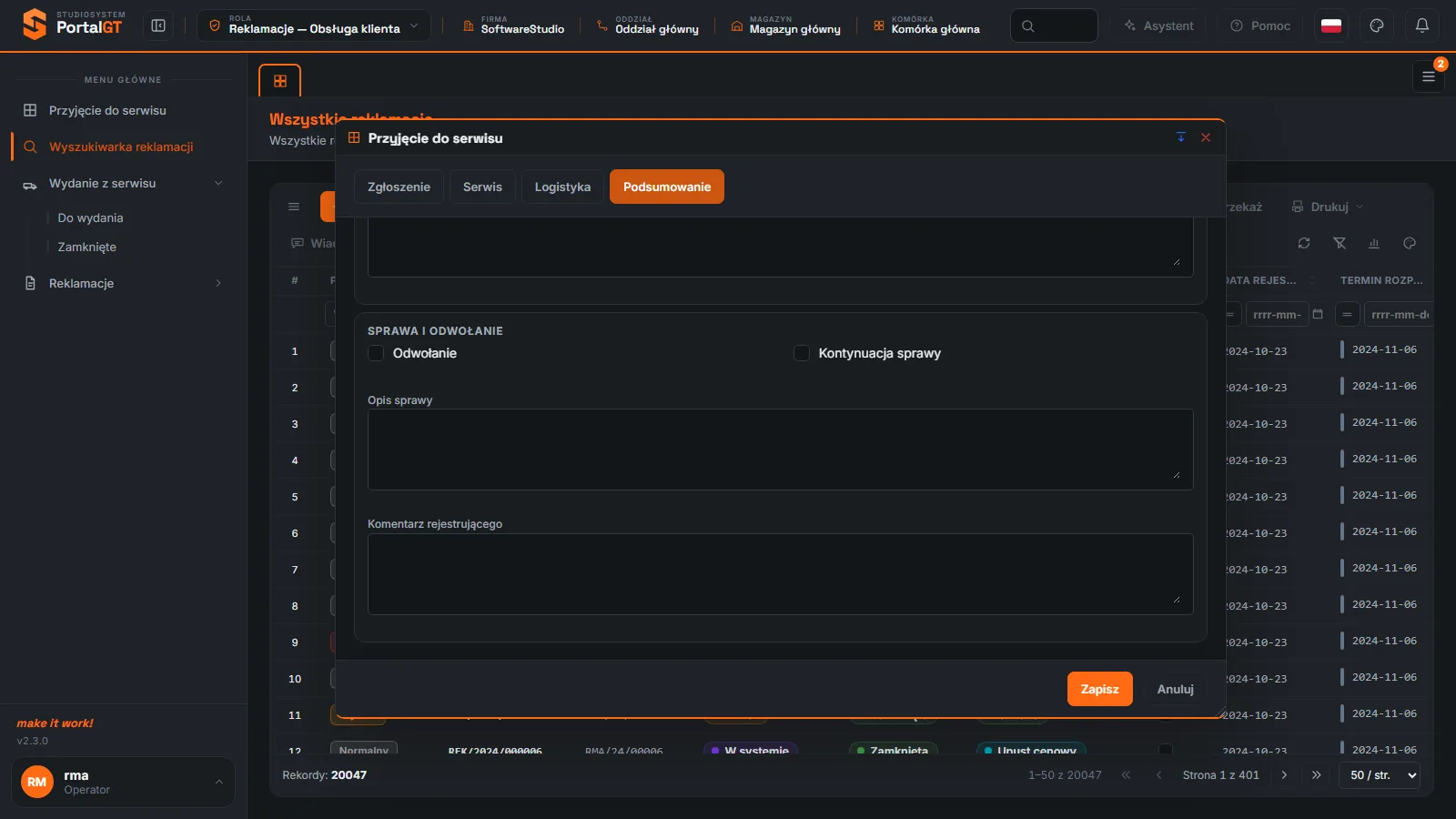Close the Przyjęcie do serwisu dialog

[1206, 137]
